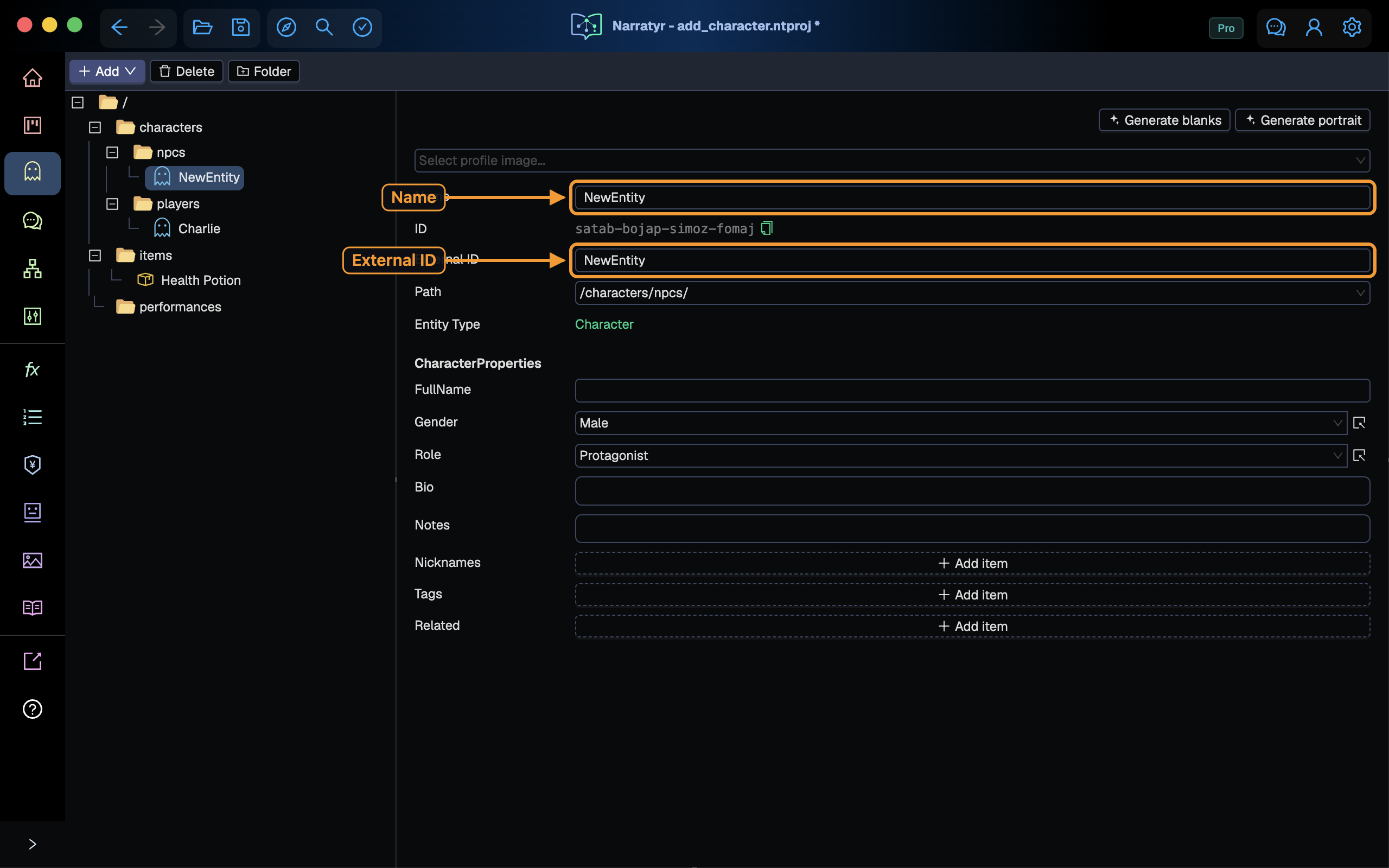Open the hierarchy tree sidebar icon
This screenshot has width=1389, height=868.
click(33, 268)
